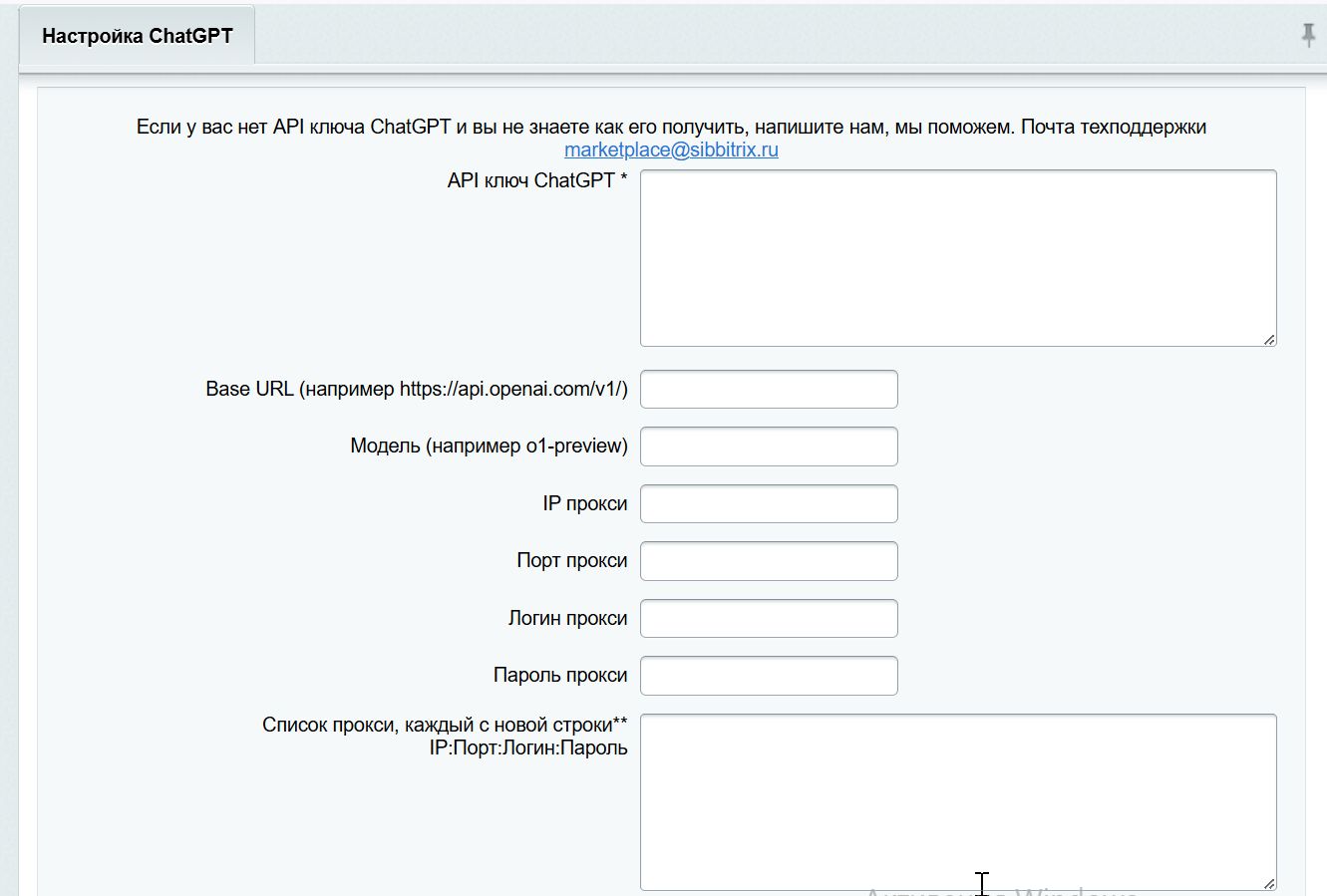Click the Base URL example text label
Viewport: 1327px width, 896px height.
tap(417, 389)
